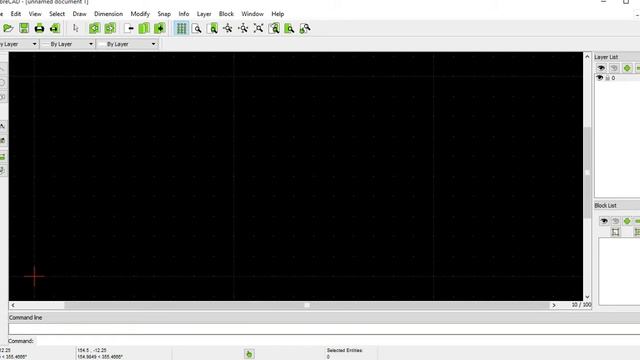
Task: Click the vertical scrollbar thumb
Action: (587, 172)
